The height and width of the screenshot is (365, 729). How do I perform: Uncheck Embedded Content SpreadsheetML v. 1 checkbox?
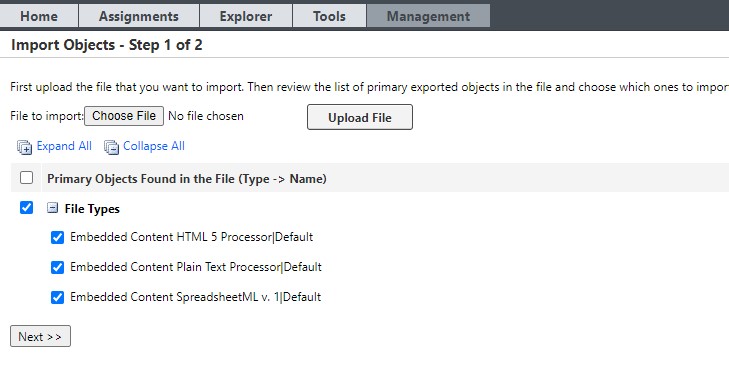point(57,297)
